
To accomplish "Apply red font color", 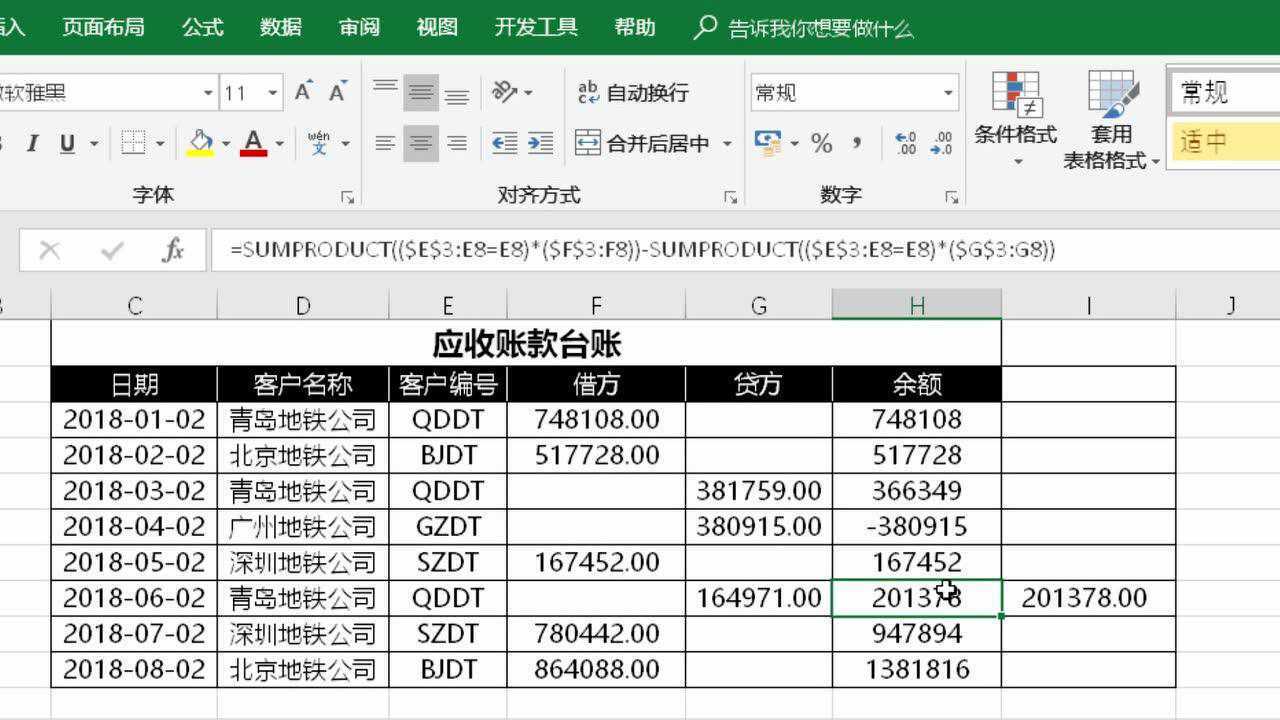I will point(254,144).
